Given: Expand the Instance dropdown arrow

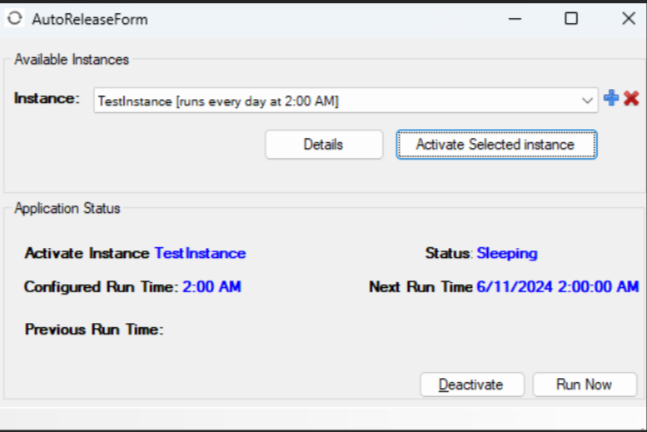Looking at the screenshot, I should 587,101.
